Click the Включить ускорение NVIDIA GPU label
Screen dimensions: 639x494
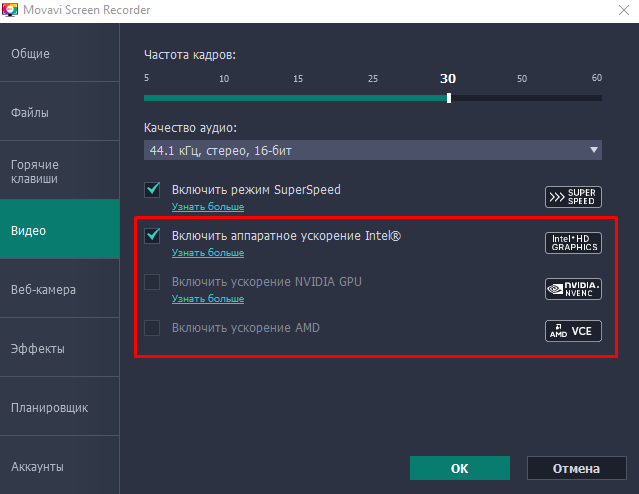click(x=267, y=282)
